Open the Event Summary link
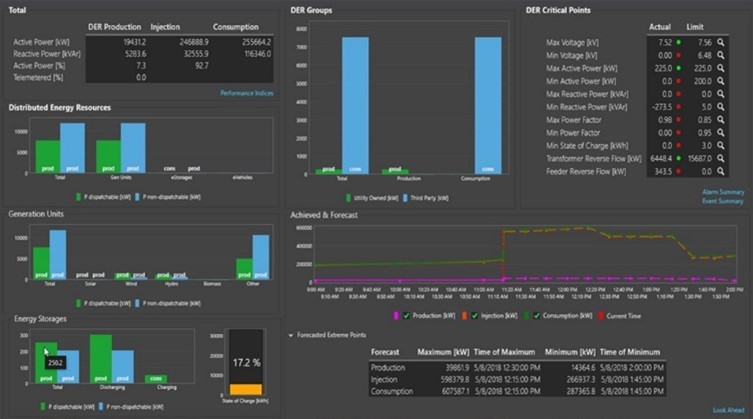This screenshot has height=419, width=753. click(723, 200)
